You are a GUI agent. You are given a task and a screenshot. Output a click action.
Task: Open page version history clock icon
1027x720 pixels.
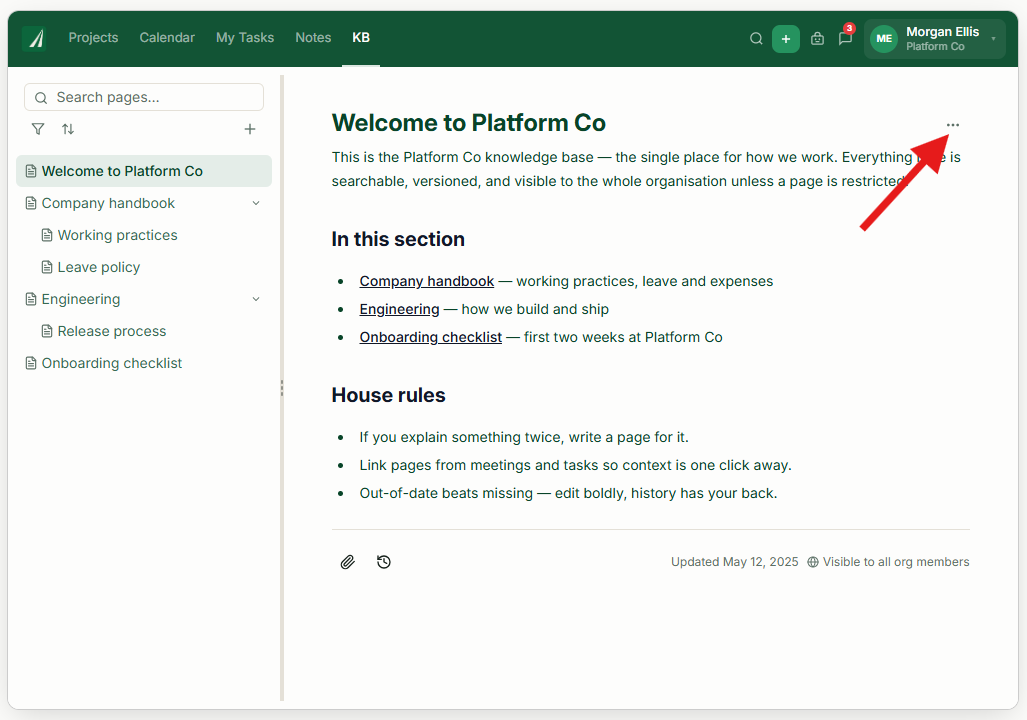pyautogui.click(x=384, y=562)
